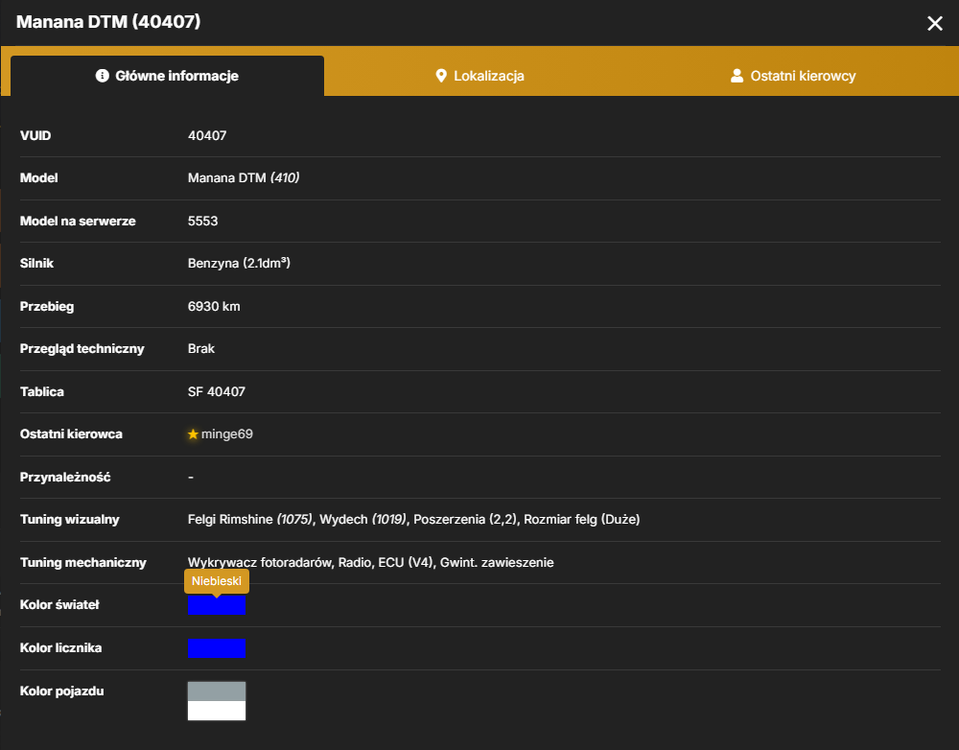Select the VUID value 40407

tap(207, 135)
